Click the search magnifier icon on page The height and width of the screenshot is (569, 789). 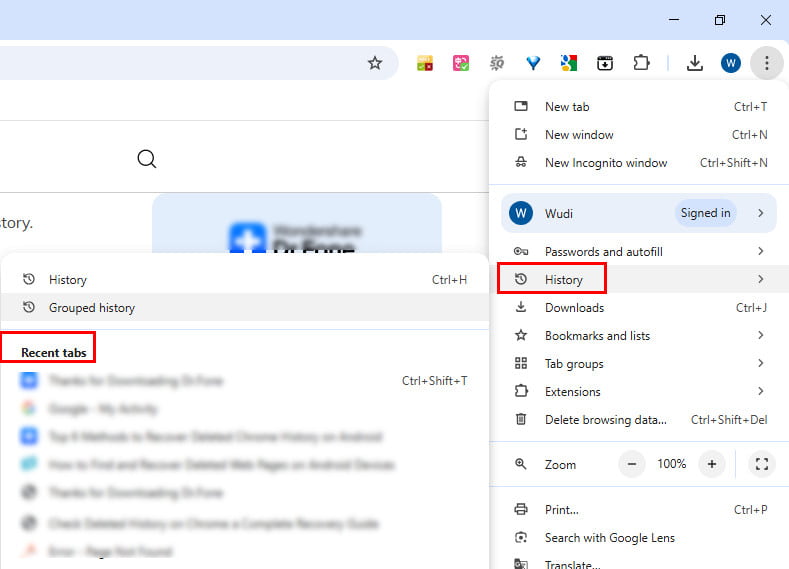(x=147, y=159)
